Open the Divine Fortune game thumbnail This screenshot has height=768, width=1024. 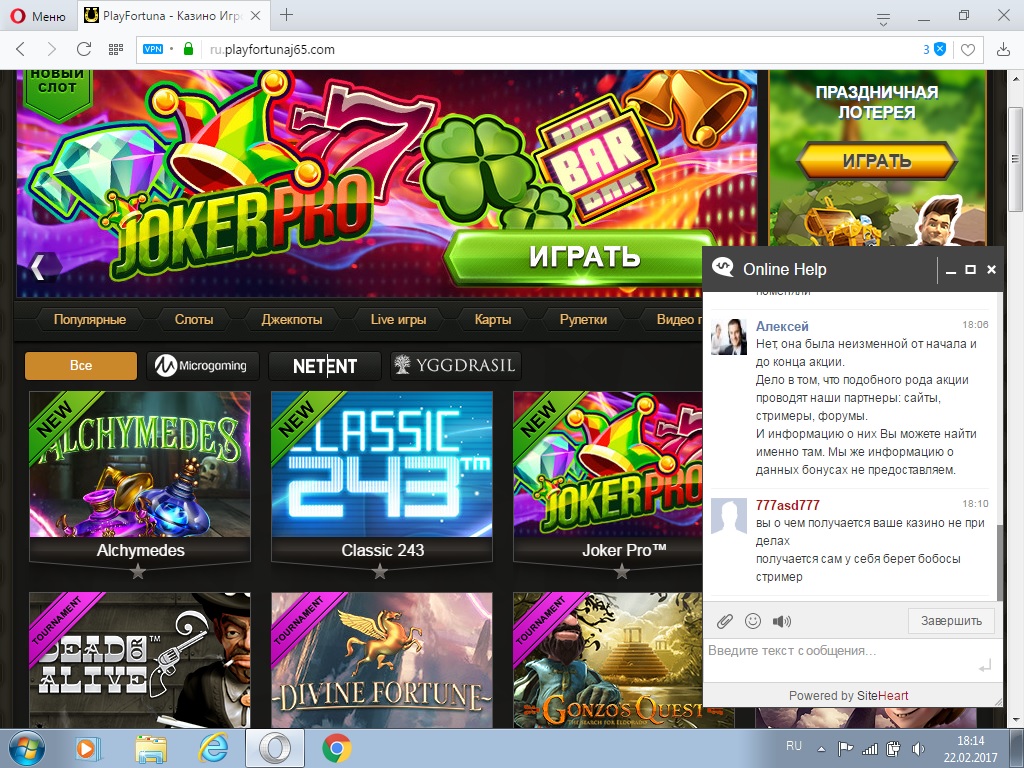click(x=382, y=660)
